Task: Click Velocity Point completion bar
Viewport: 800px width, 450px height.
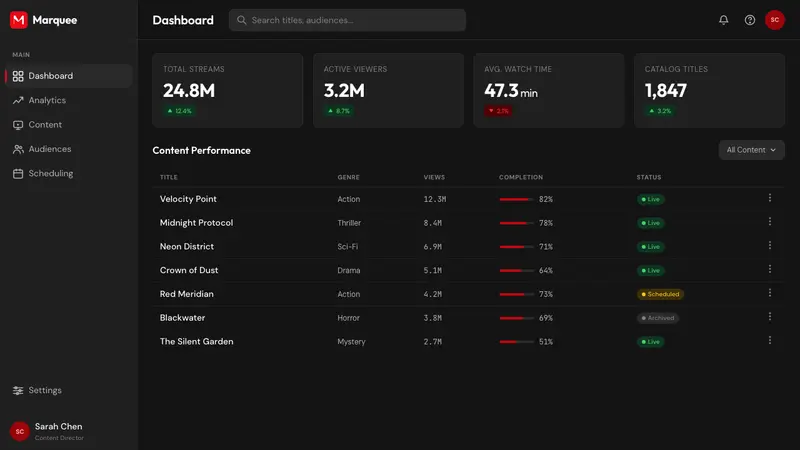Action: tap(517, 199)
